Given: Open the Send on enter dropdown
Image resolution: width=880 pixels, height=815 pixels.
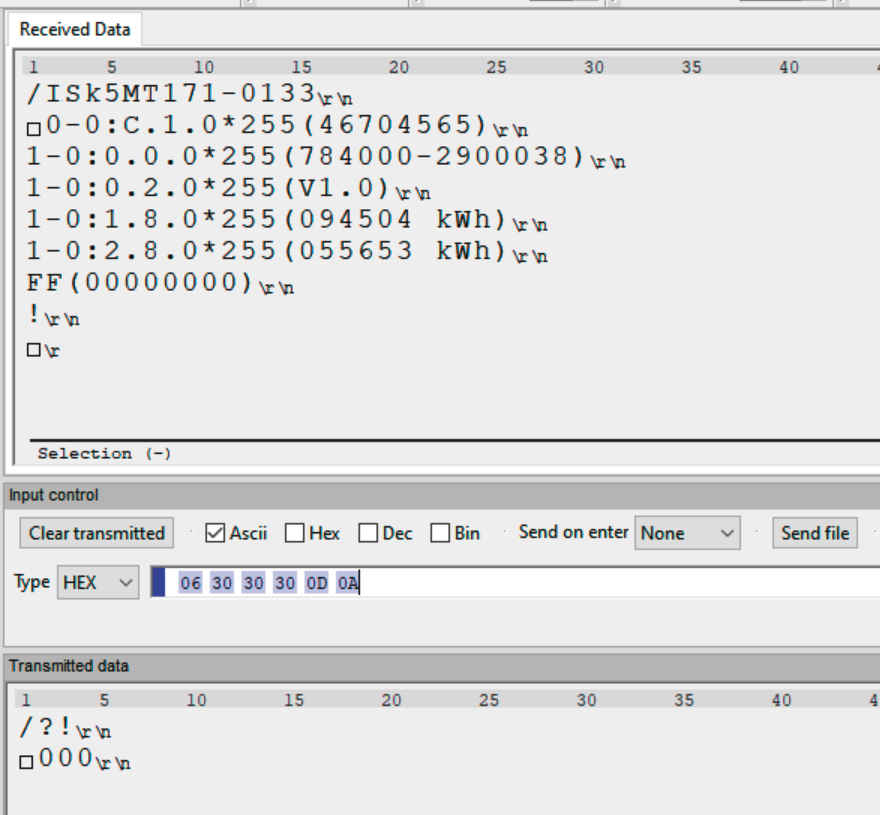Looking at the screenshot, I should pos(687,533).
